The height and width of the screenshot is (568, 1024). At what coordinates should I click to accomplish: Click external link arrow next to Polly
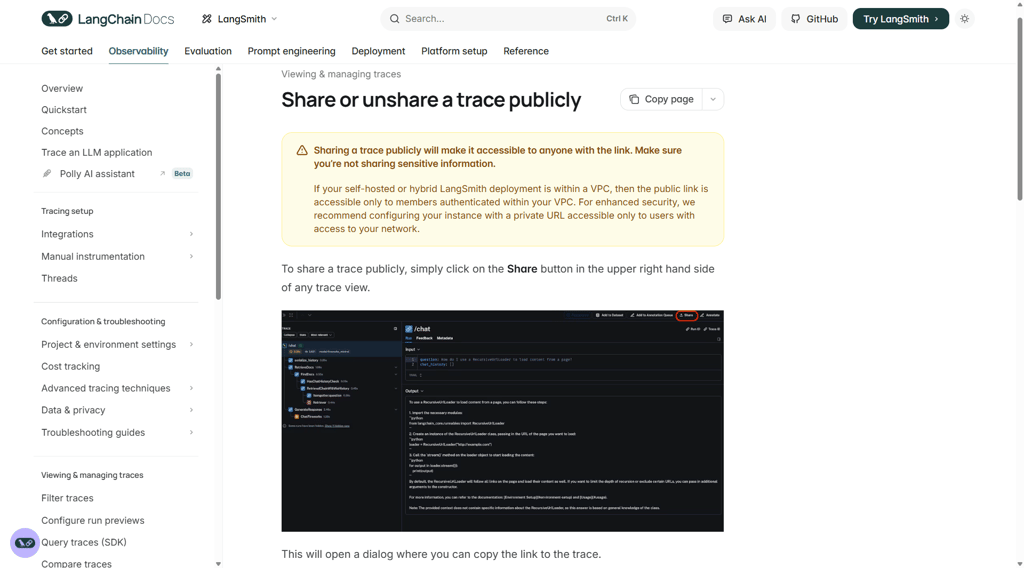pos(162,174)
